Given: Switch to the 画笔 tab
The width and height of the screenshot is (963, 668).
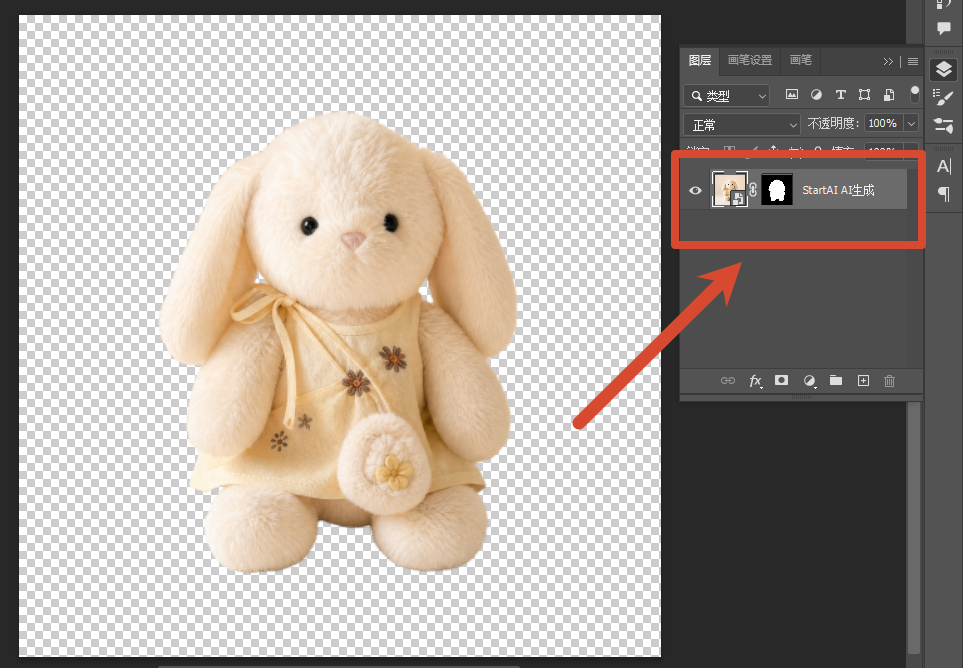Looking at the screenshot, I should 800,60.
